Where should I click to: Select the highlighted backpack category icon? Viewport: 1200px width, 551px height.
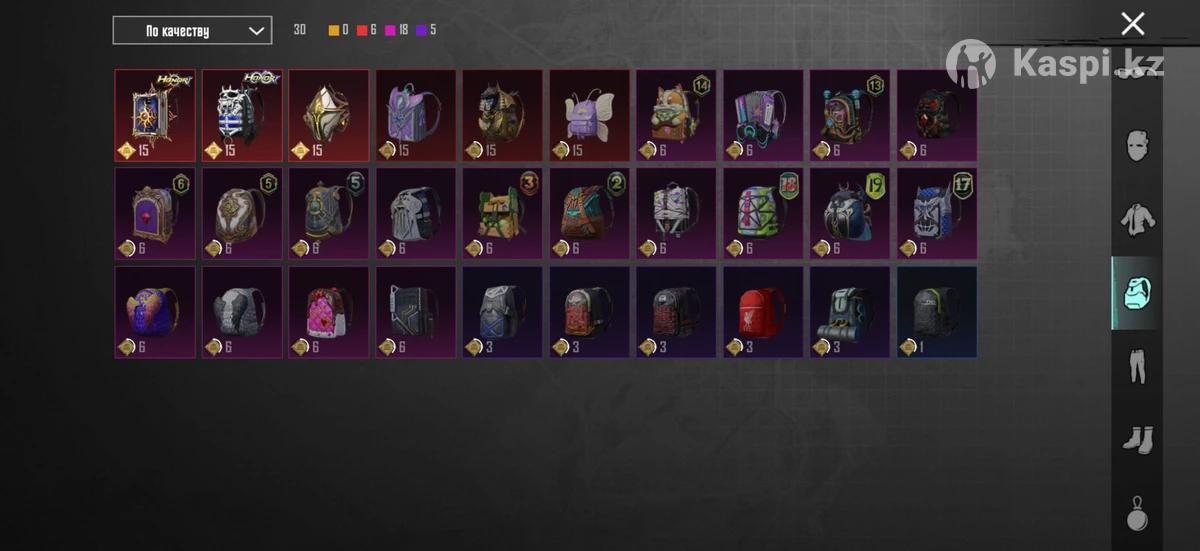[x=1137, y=294]
